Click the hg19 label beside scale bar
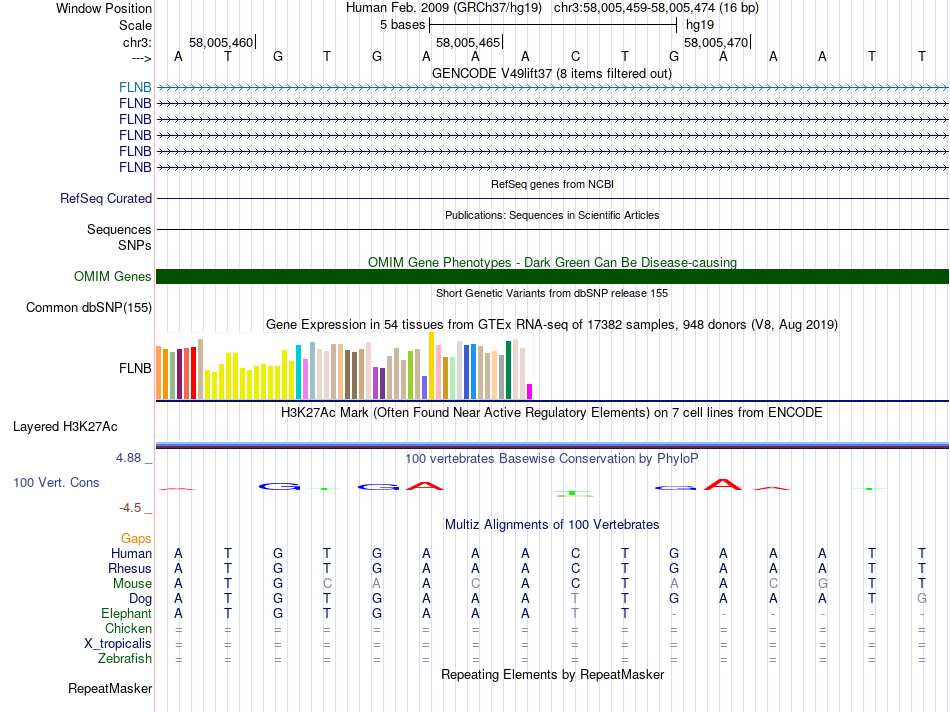950x712 pixels. click(x=700, y=25)
